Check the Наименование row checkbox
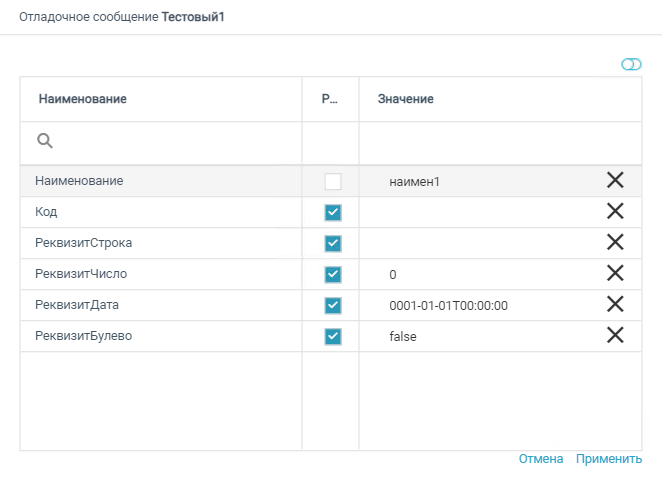662x485 pixels. point(333,182)
